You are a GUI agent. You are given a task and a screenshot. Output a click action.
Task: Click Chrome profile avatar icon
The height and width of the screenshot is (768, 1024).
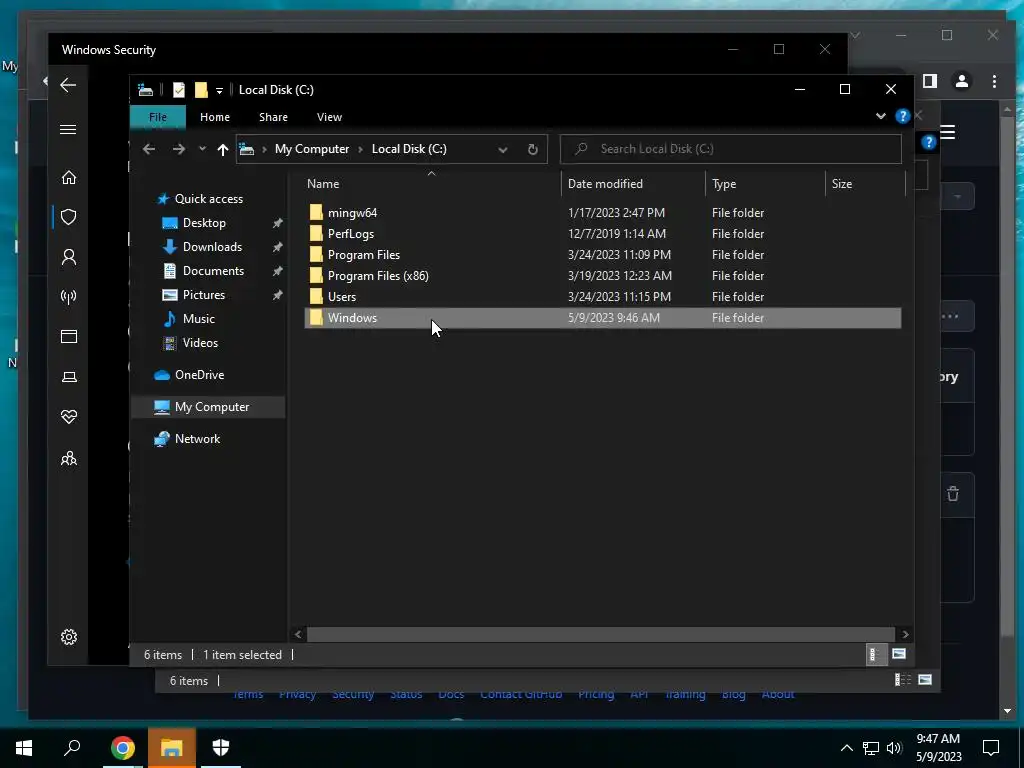(x=962, y=81)
